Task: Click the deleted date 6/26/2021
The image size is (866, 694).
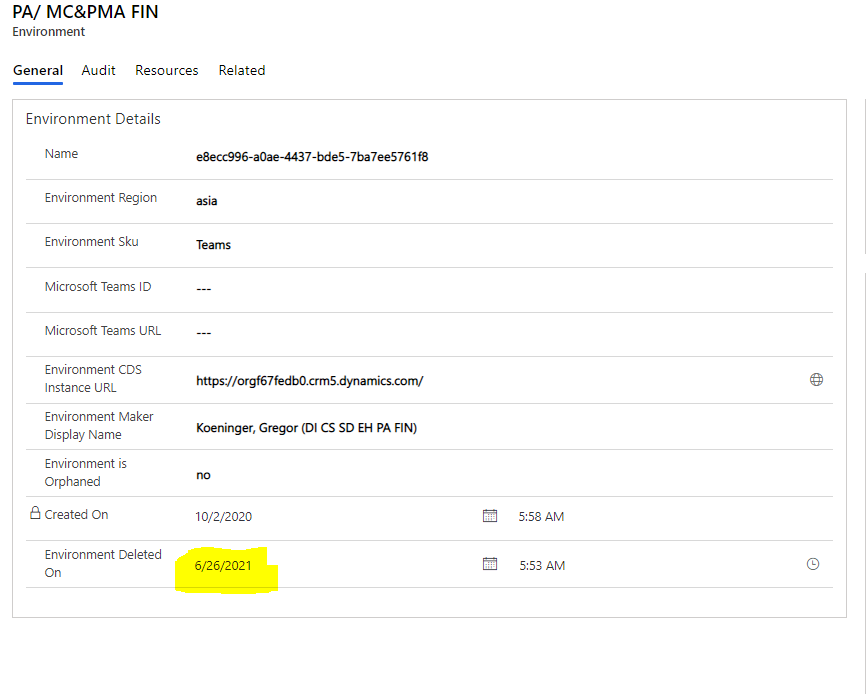Action: tap(223, 566)
